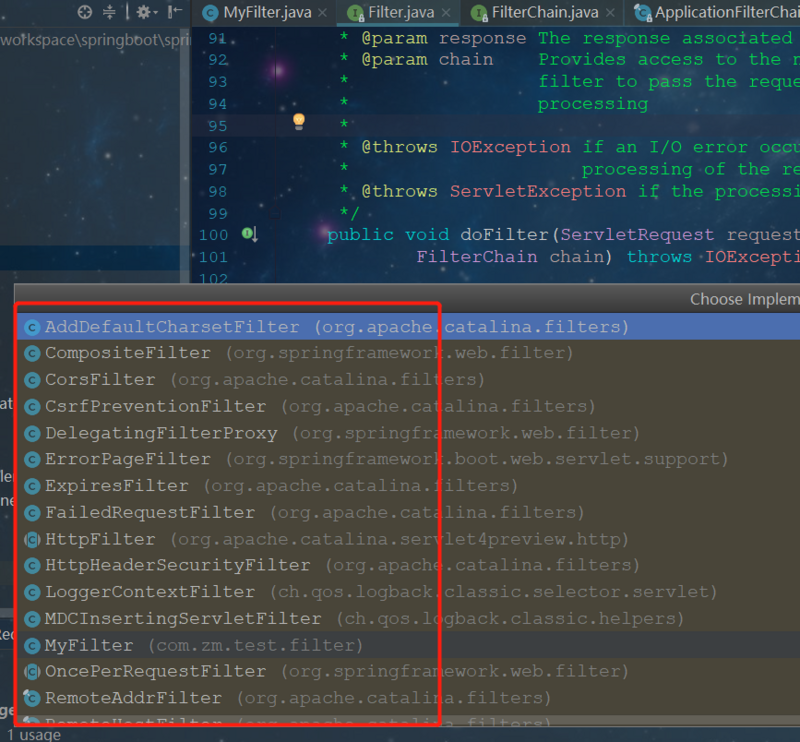Click the implemented-method gutter icon on line 100
The width and height of the screenshot is (800, 742).
249,234
